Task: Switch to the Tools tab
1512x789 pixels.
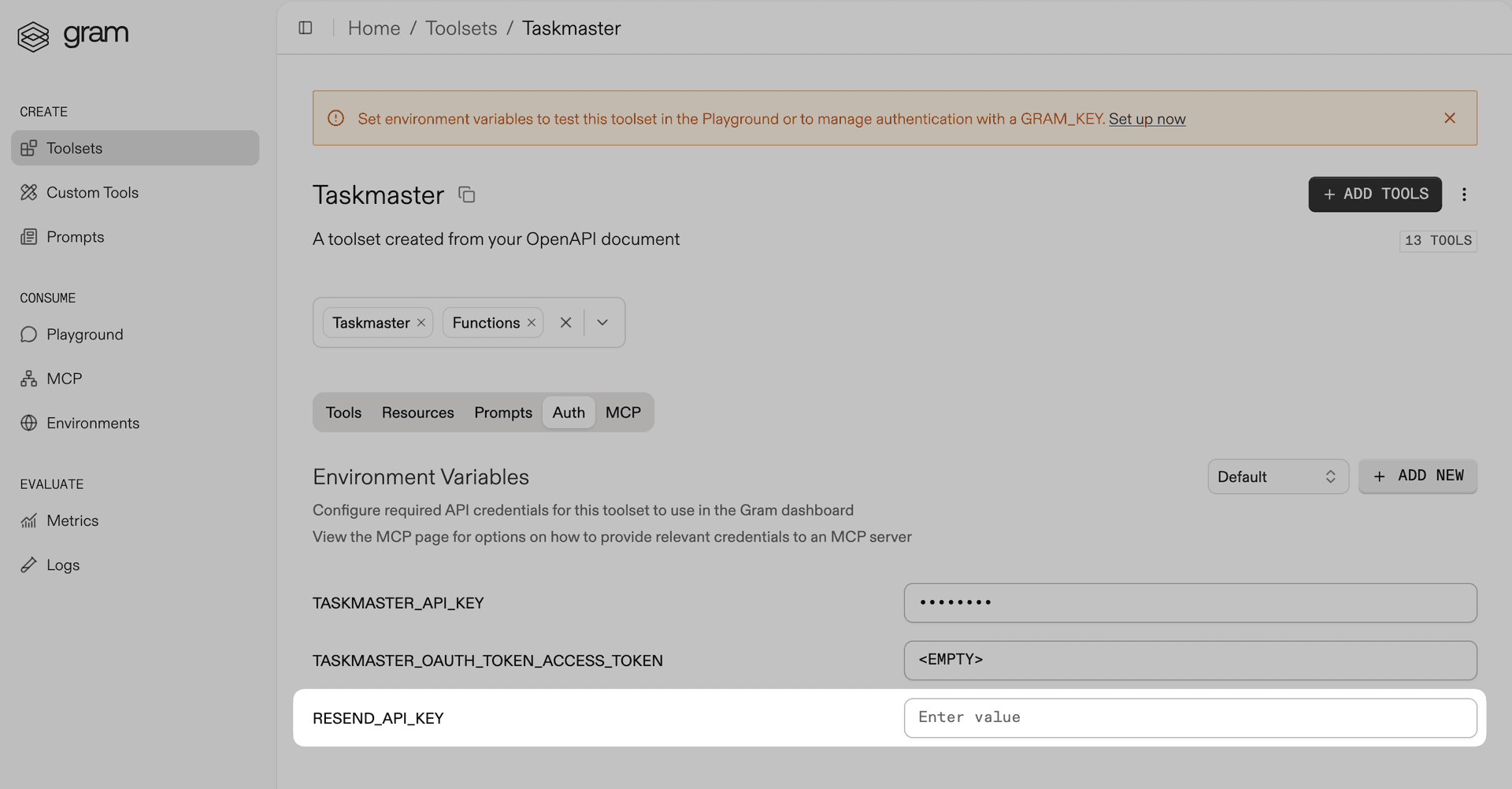Action: [343, 412]
